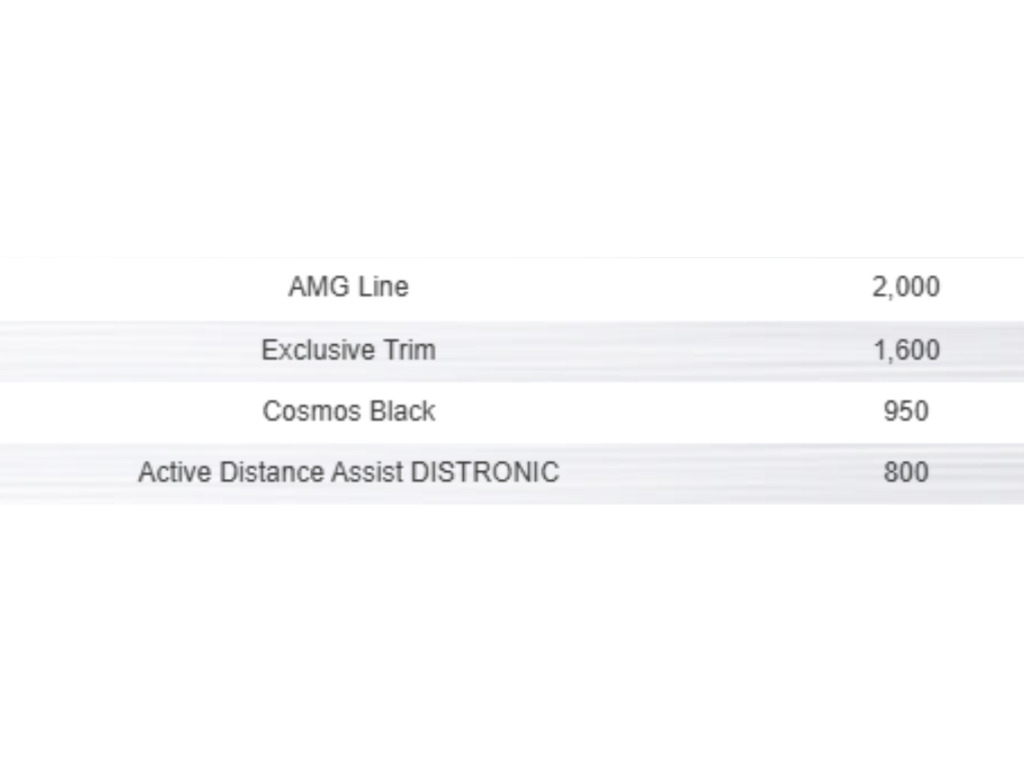
Task: Click the word 'Trim' in the second row
Action: (410, 350)
